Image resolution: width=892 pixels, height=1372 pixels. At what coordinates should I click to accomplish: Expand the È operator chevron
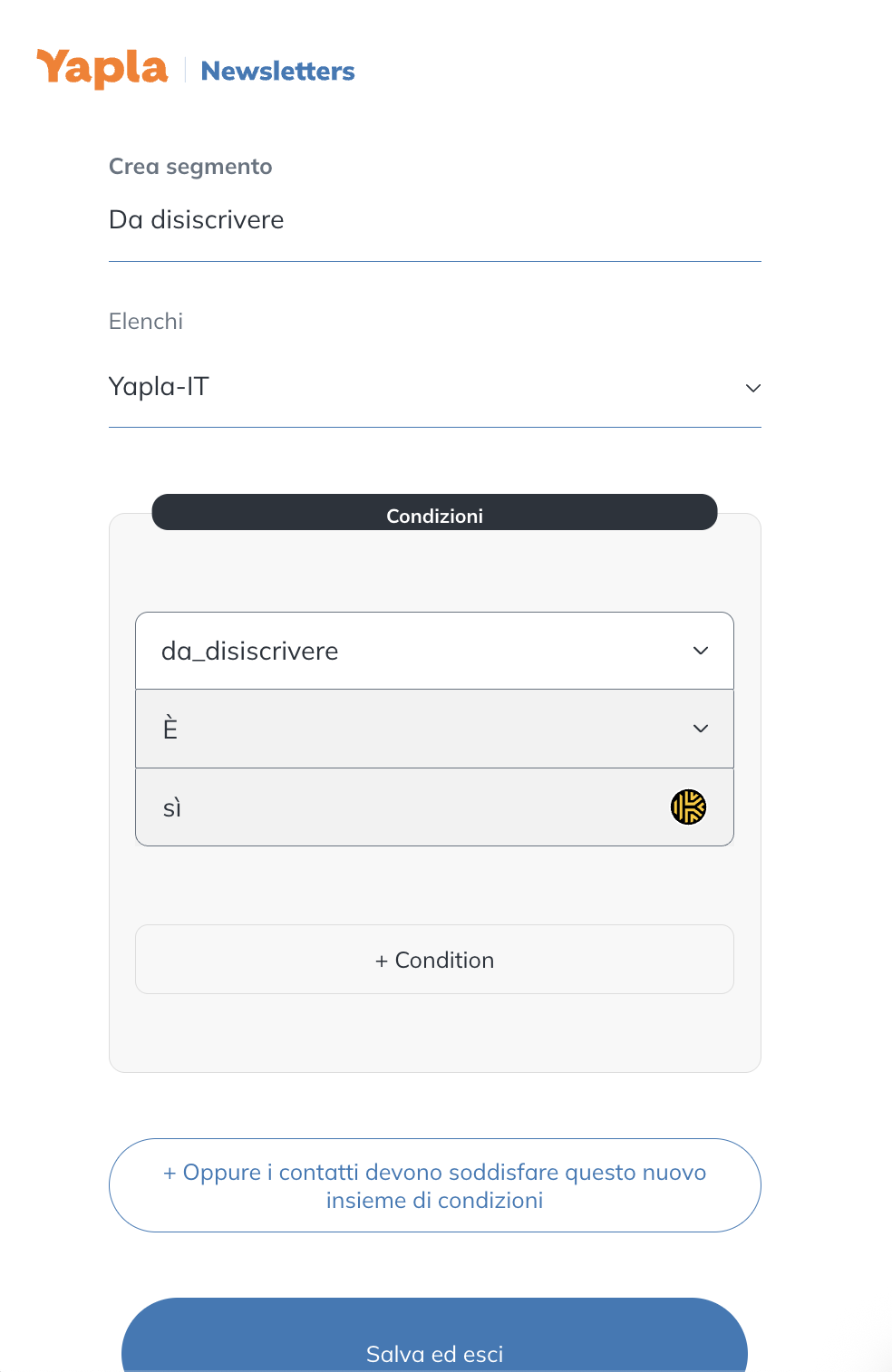(x=701, y=729)
